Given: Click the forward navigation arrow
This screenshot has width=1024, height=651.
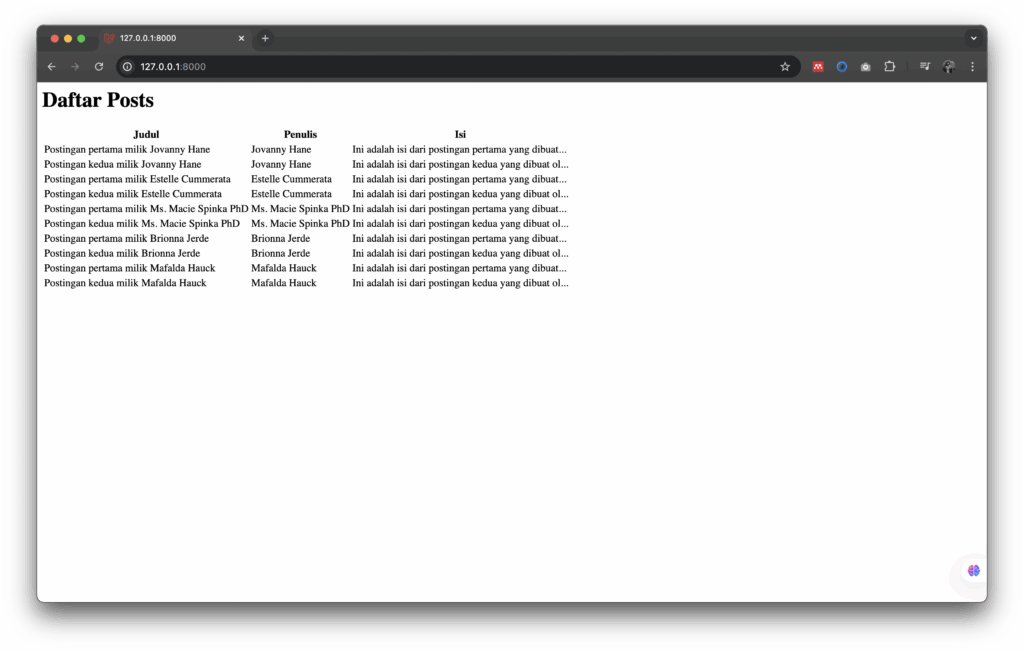Looking at the screenshot, I should (x=75, y=66).
